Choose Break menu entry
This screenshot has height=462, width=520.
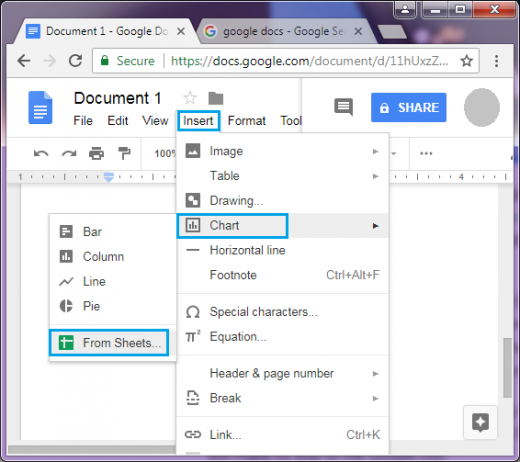pyautogui.click(x=283, y=398)
